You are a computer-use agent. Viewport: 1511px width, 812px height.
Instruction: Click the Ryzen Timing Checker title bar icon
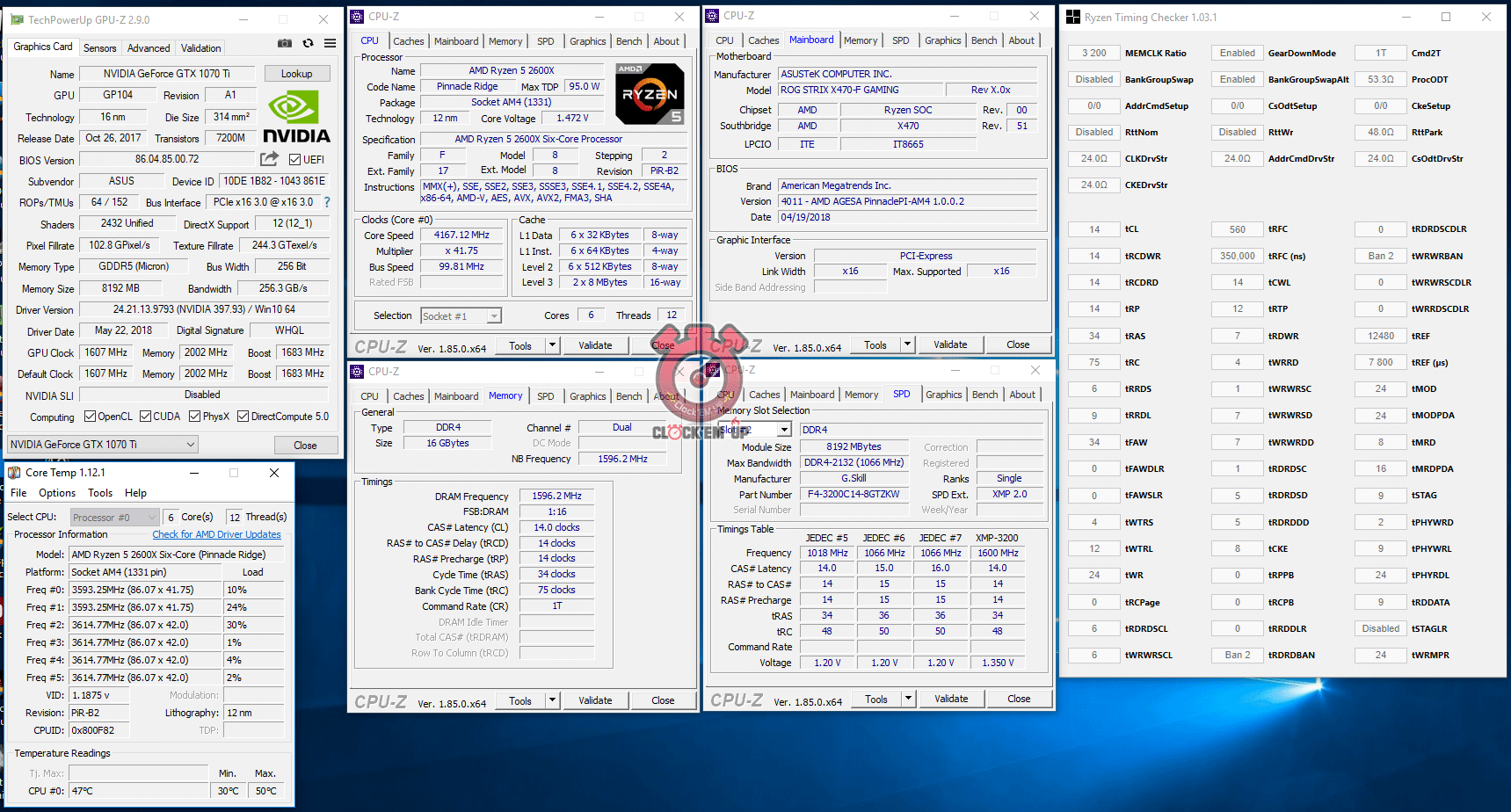pos(1073,17)
